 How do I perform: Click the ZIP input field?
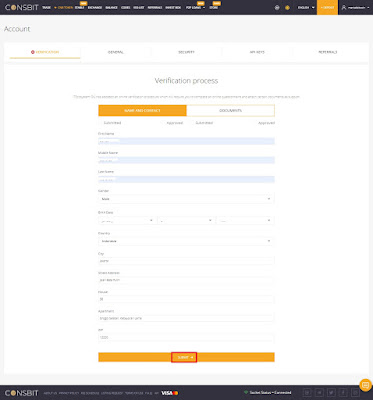[186, 337]
